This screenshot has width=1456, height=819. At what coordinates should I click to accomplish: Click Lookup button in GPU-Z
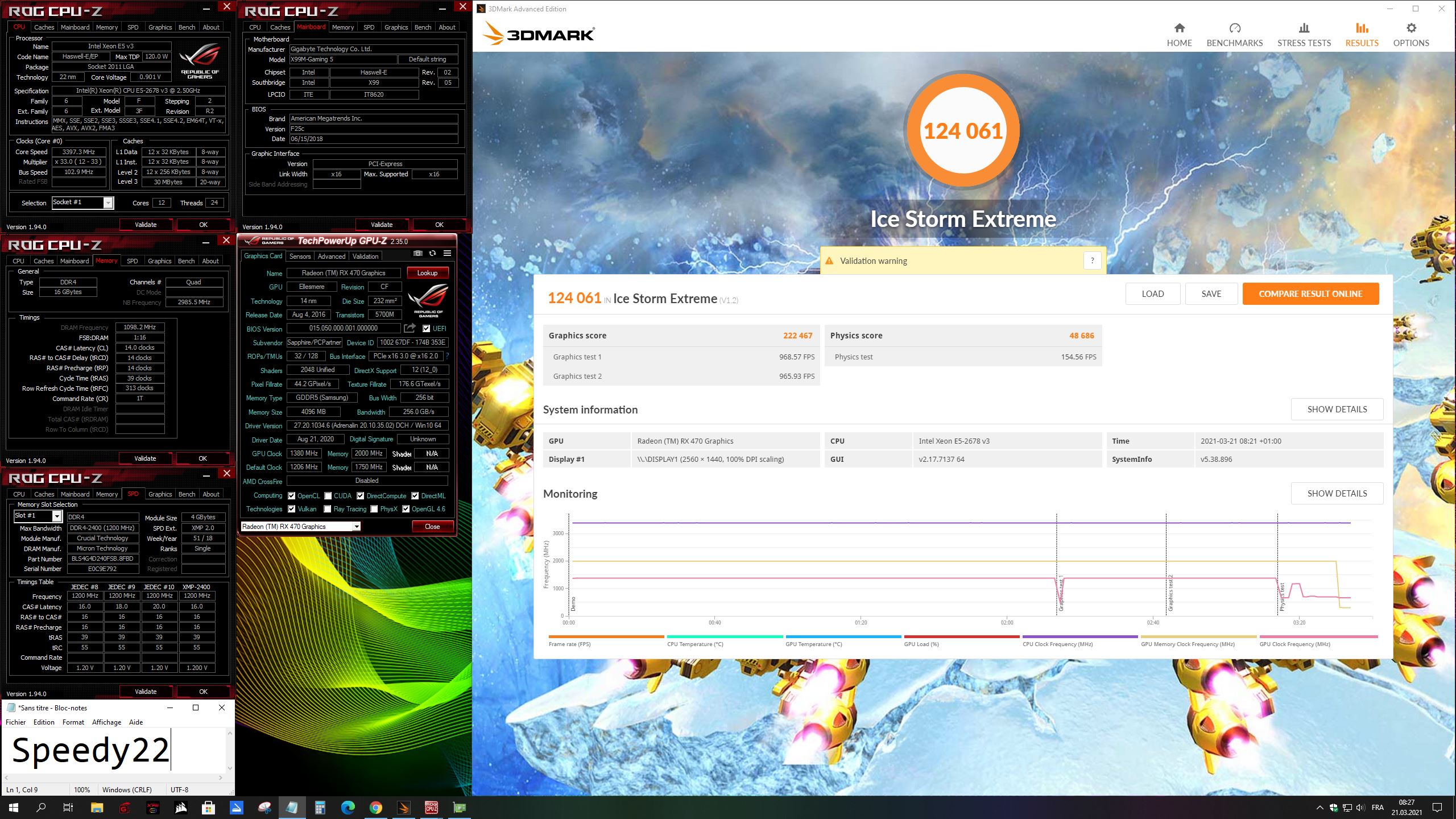(x=428, y=273)
